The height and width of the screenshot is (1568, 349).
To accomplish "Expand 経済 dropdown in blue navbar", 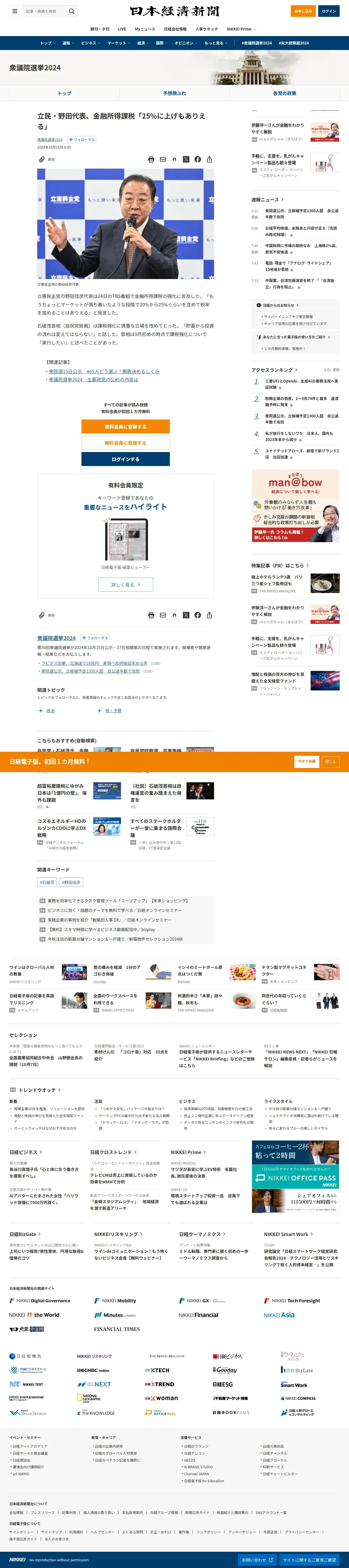I will 143,43.
